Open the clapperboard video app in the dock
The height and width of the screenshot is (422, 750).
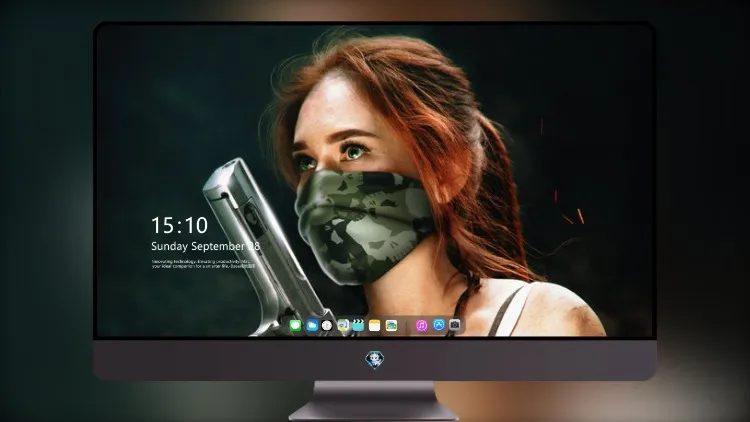358,326
